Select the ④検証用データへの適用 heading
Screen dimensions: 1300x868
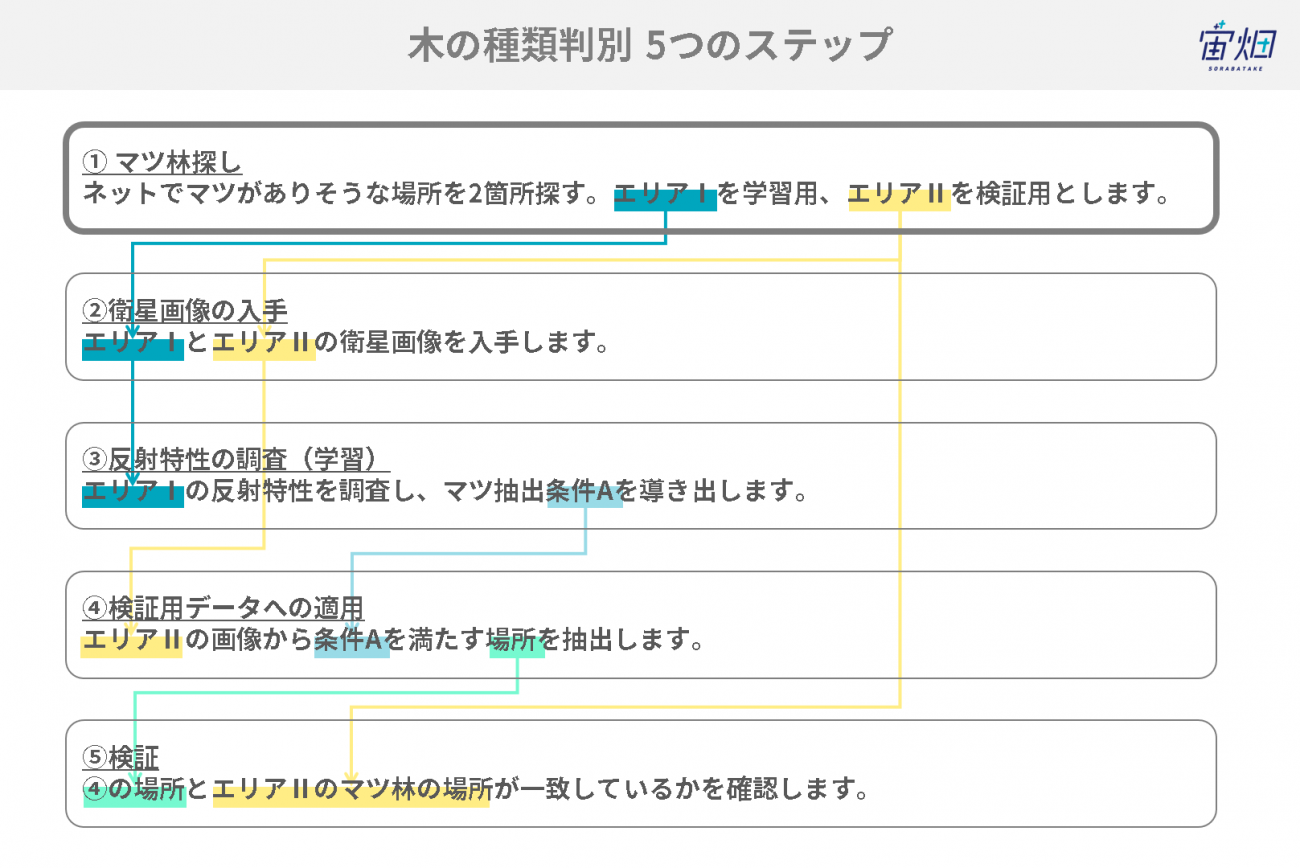[222, 608]
